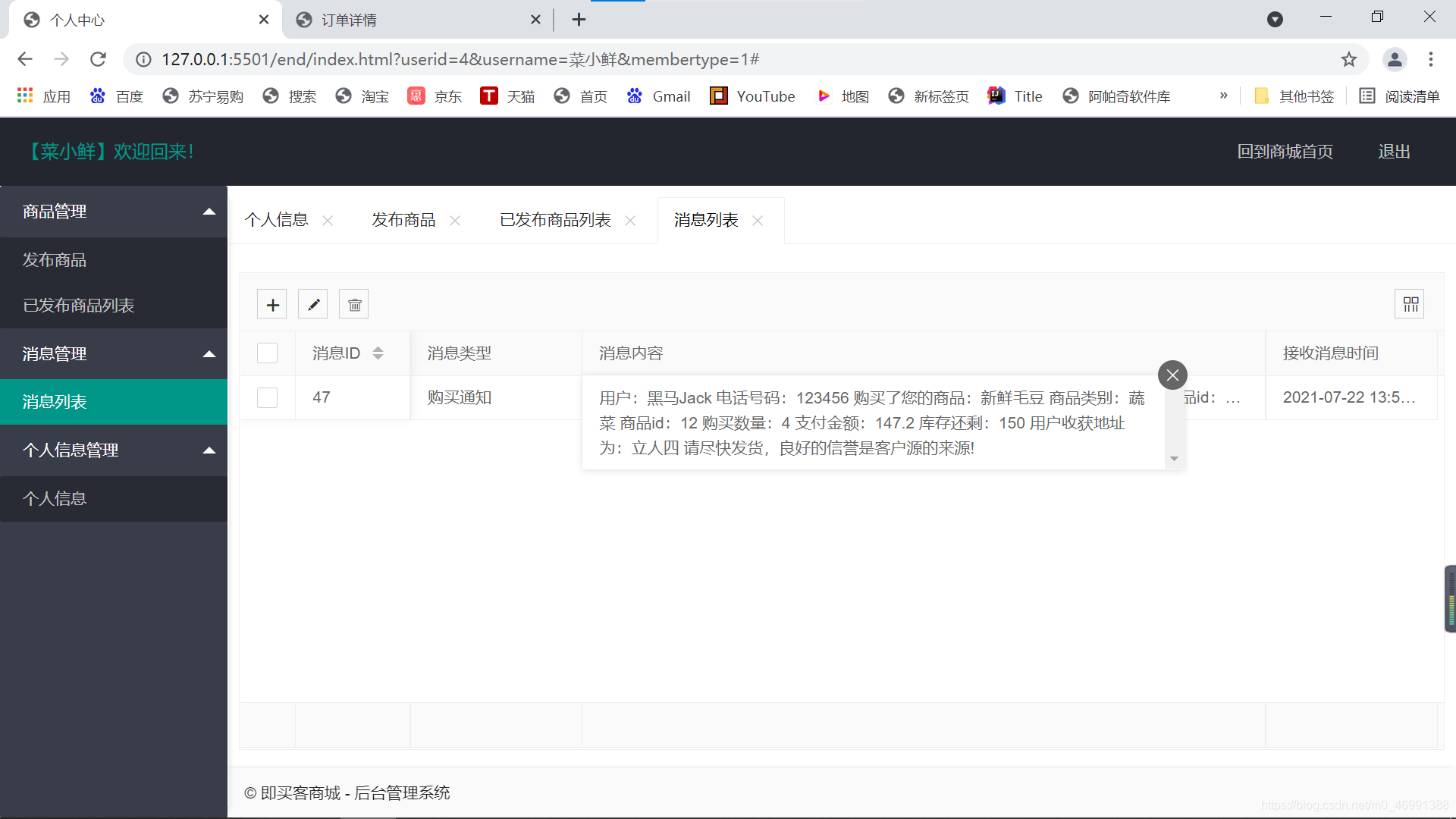This screenshot has height=819, width=1456.
Task: Click the add new message icon
Action: click(272, 305)
